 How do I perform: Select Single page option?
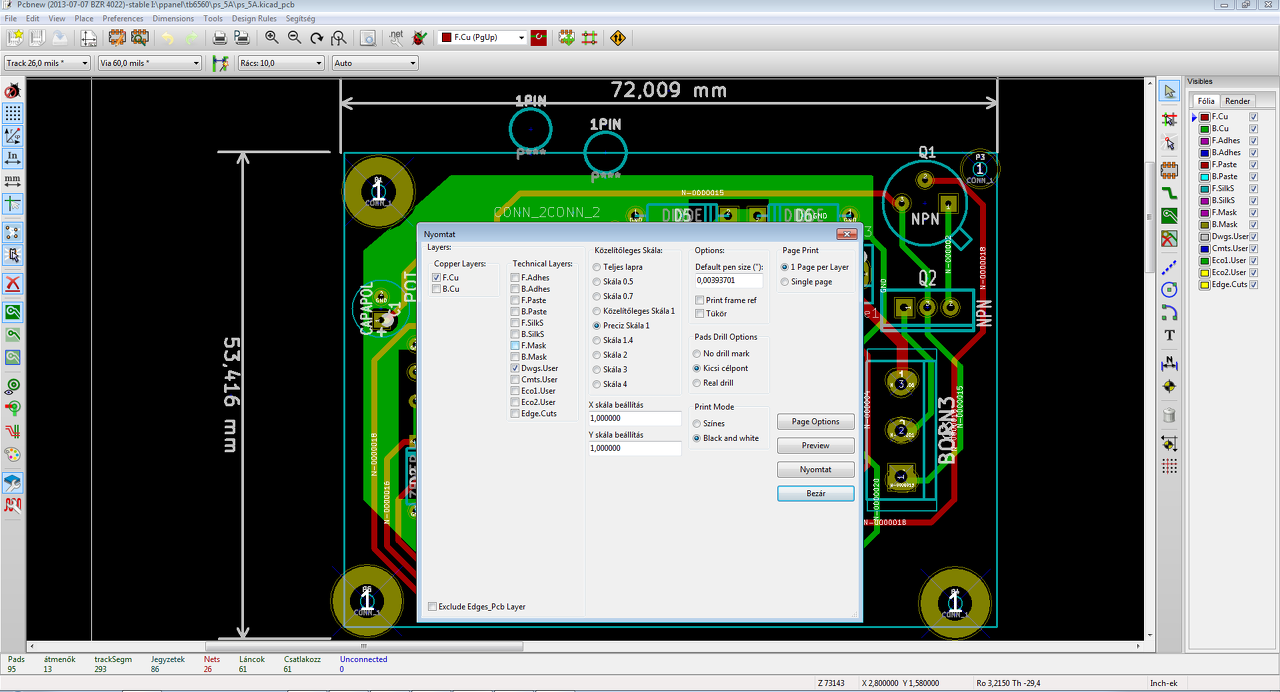click(x=785, y=282)
